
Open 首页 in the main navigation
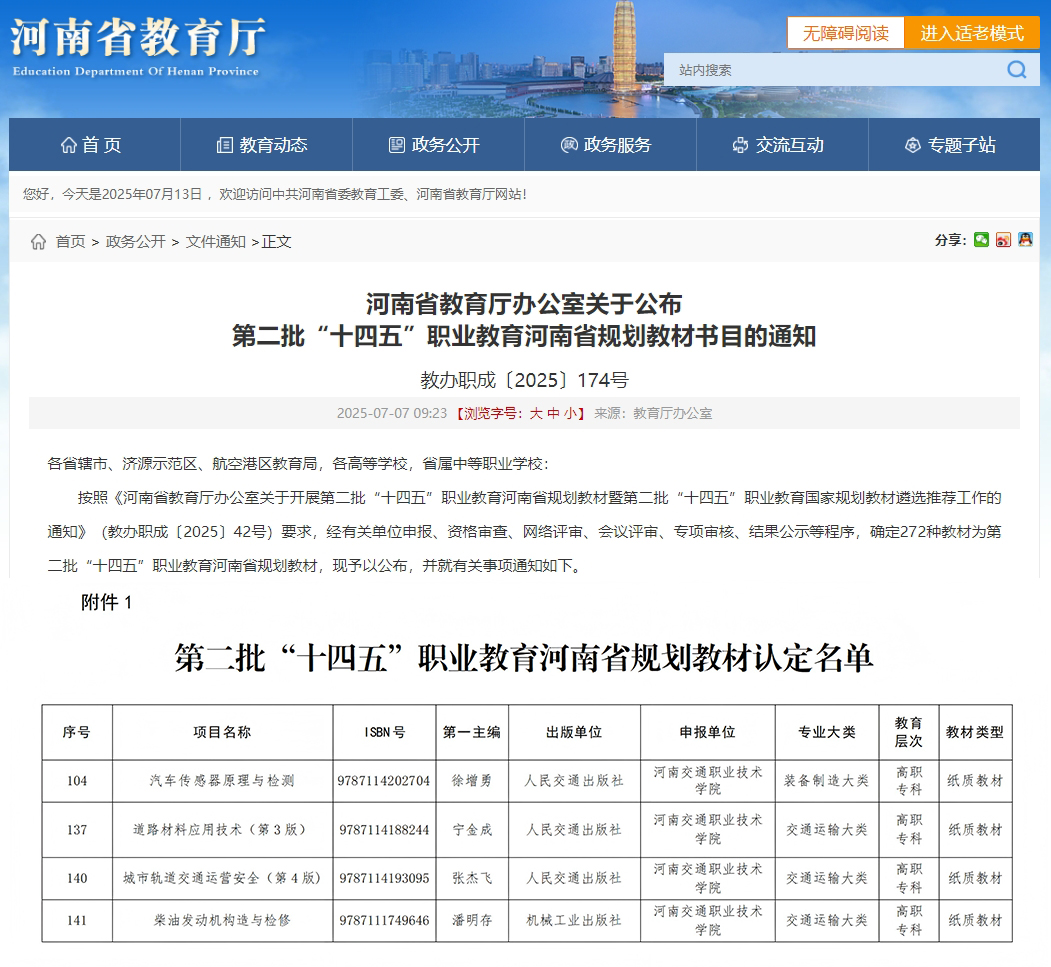coord(92,145)
